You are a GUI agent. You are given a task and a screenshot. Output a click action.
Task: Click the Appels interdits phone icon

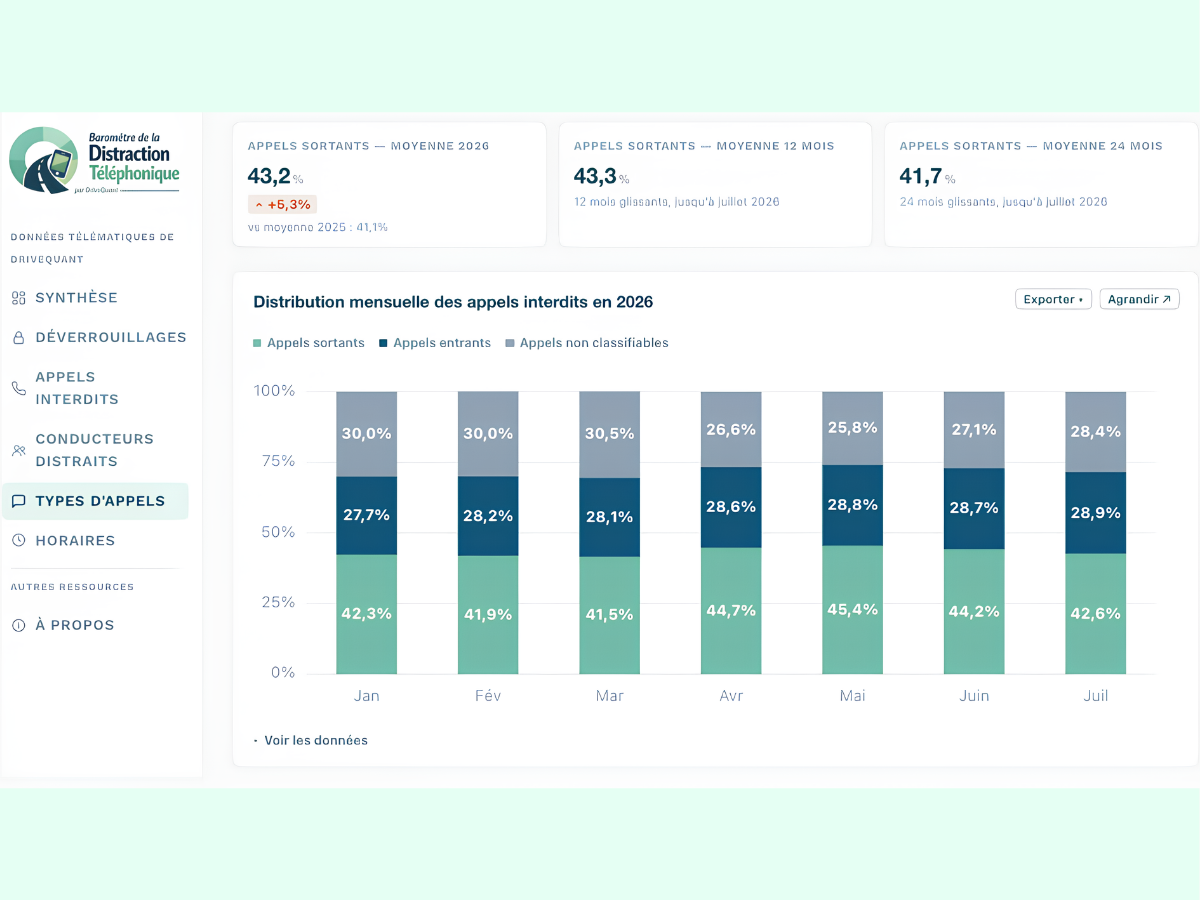click(18, 388)
